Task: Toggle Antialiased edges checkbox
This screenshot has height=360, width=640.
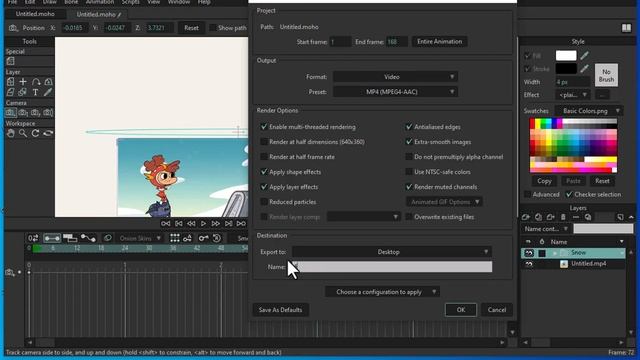Action: (x=409, y=127)
